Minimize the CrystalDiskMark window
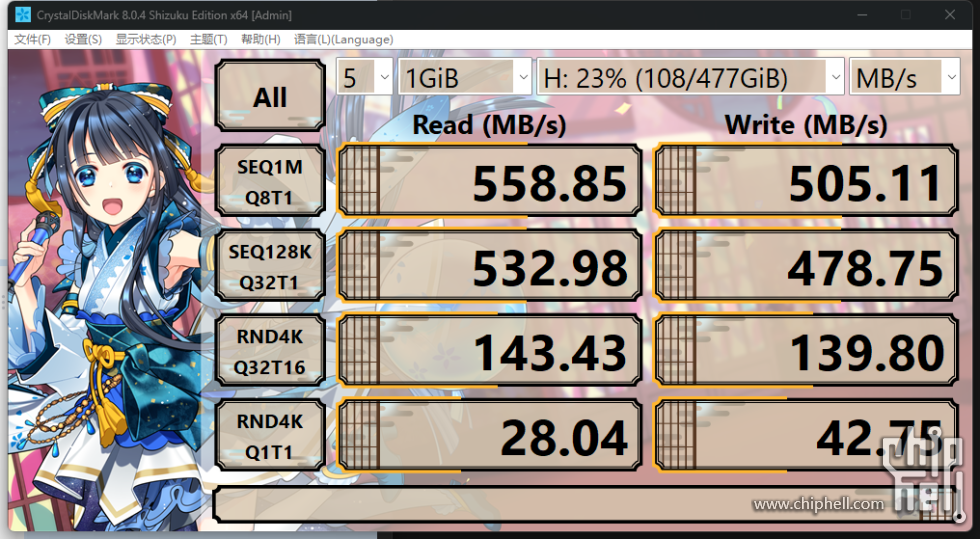980x539 pixels. pos(862,15)
